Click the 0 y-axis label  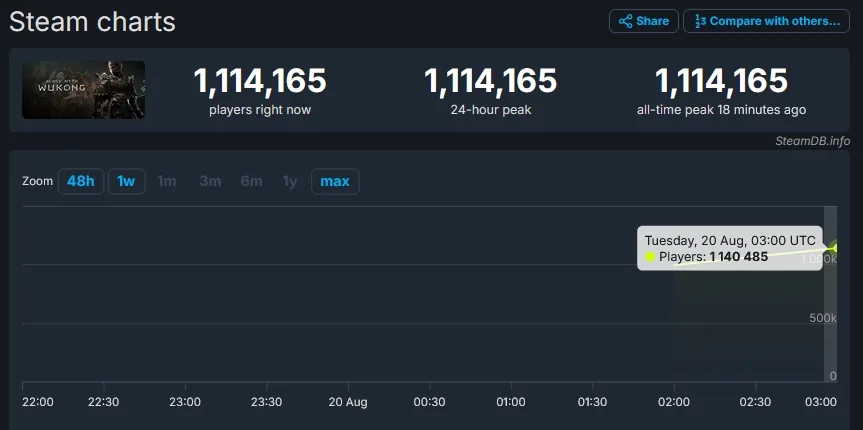click(x=833, y=376)
